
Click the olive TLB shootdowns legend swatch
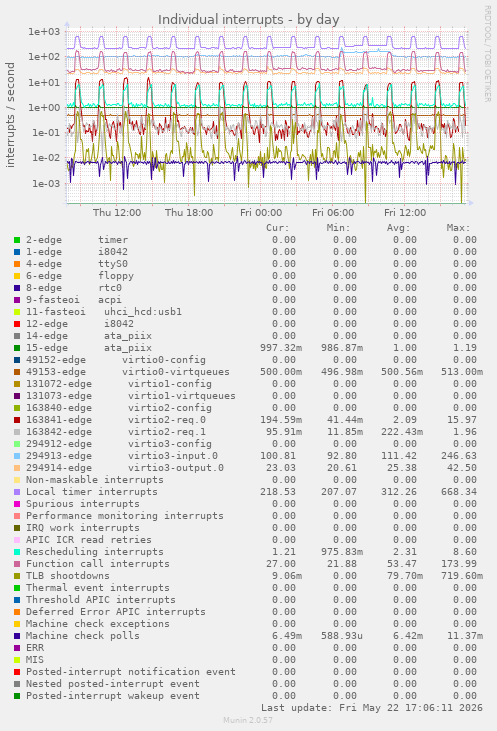coord(17,576)
